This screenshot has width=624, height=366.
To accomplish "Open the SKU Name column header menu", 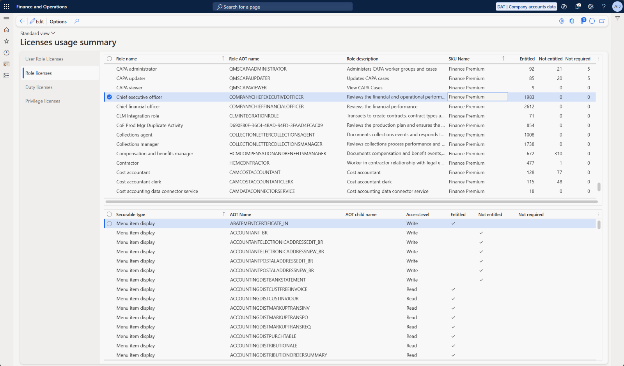I will click(459, 58).
